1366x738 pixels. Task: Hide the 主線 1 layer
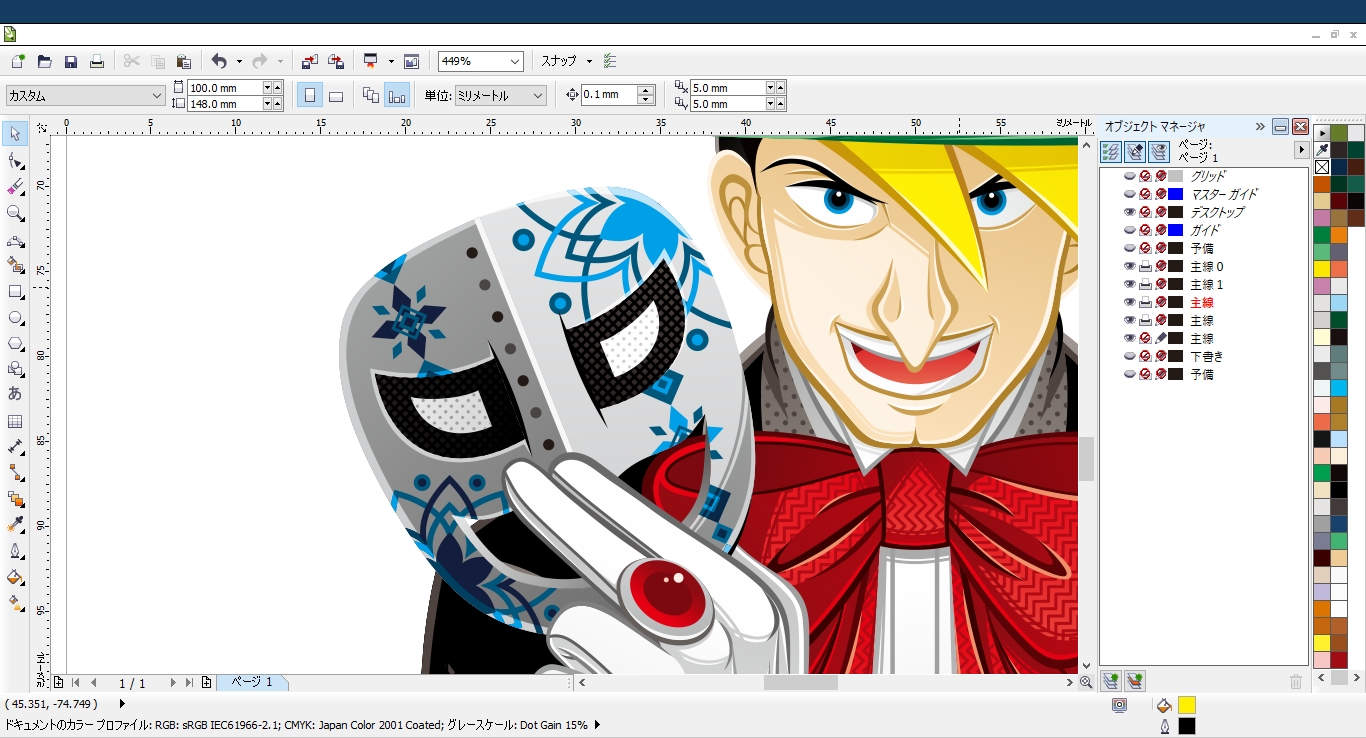(1130, 284)
